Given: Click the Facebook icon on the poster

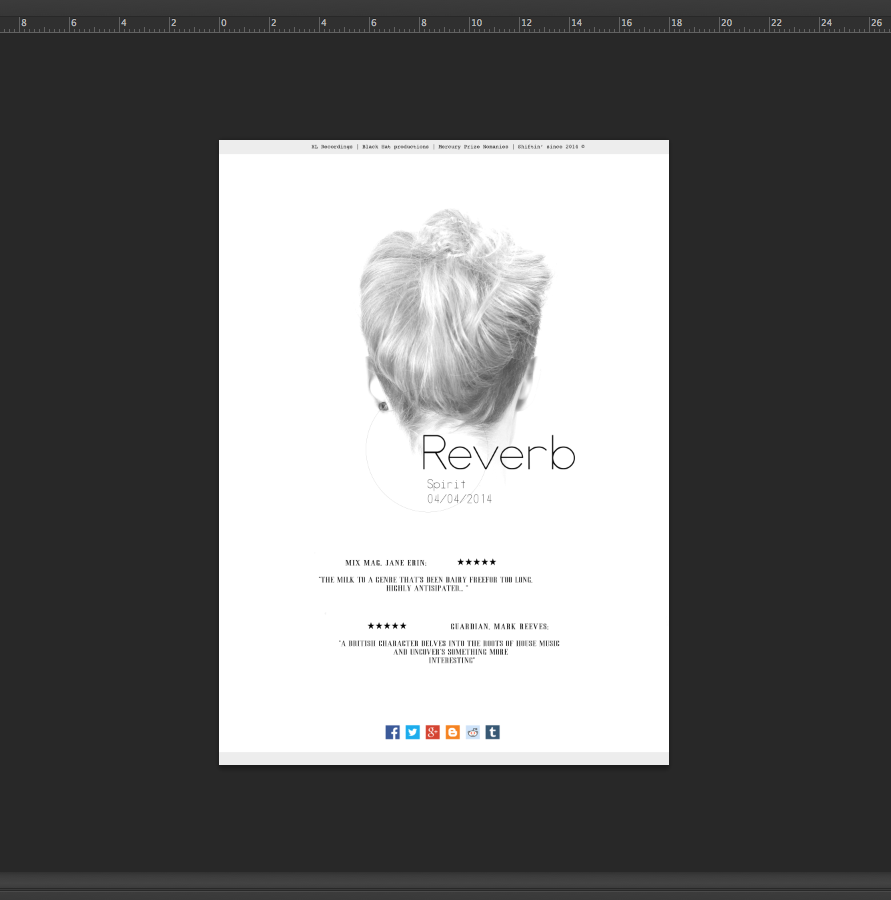Looking at the screenshot, I should coord(393,732).
